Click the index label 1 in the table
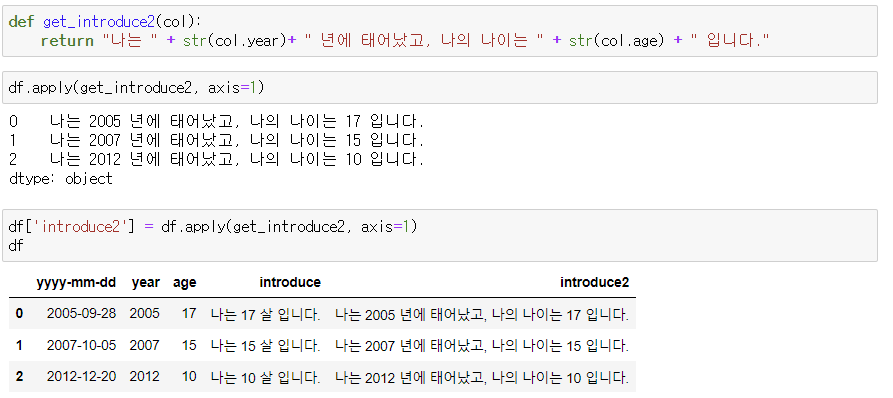Viewport: 893px width, 398px height. click(20, 346)
